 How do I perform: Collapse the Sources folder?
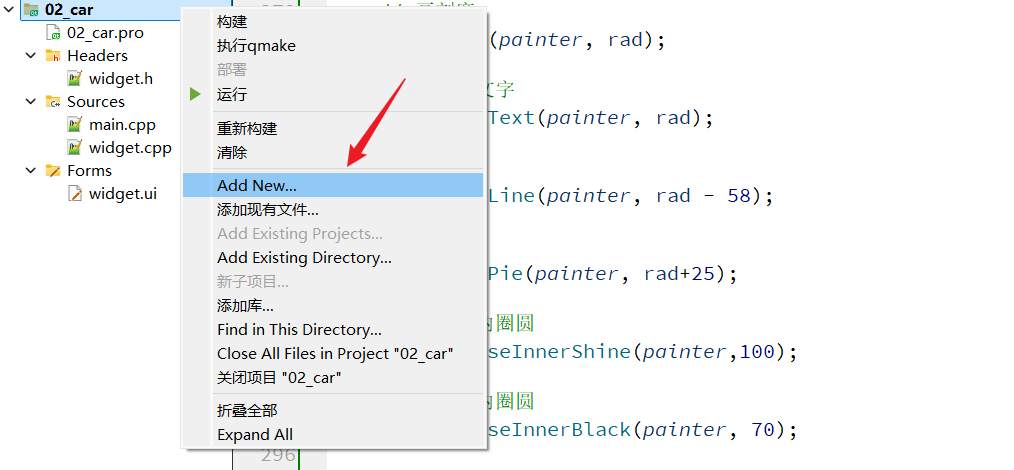30,101
